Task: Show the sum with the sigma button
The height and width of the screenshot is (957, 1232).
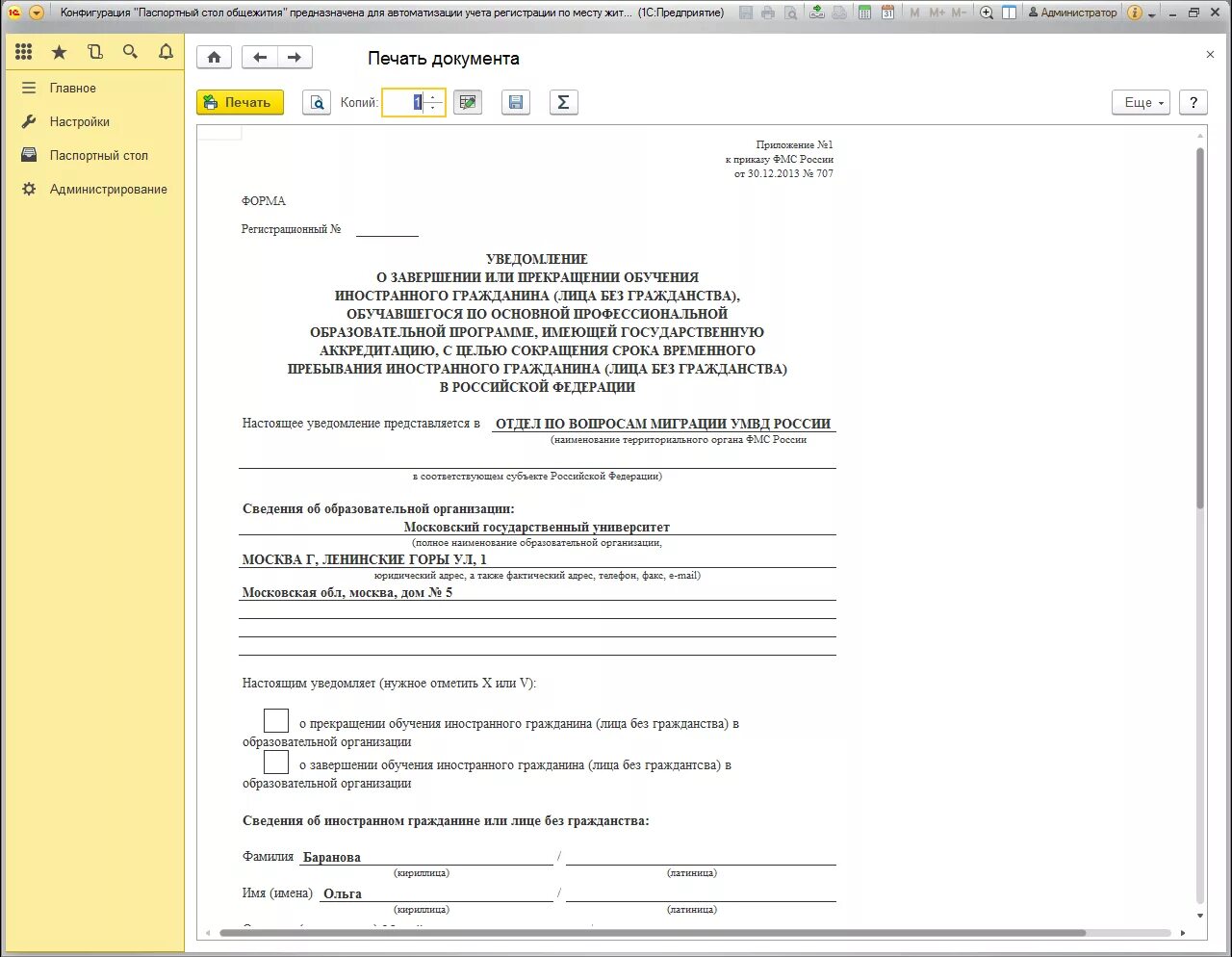Action: 563,102
